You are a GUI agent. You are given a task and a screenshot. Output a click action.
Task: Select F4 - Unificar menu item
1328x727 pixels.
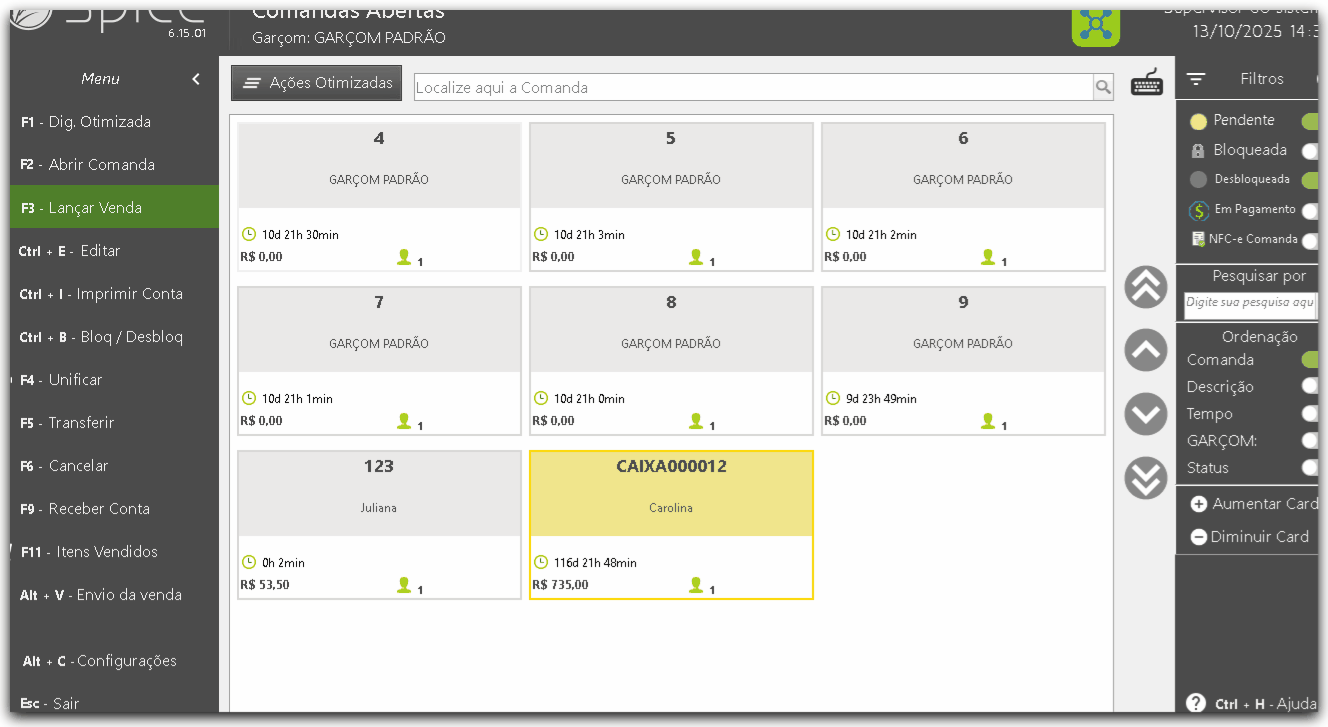pyautogui.click(x=114, y=380)
